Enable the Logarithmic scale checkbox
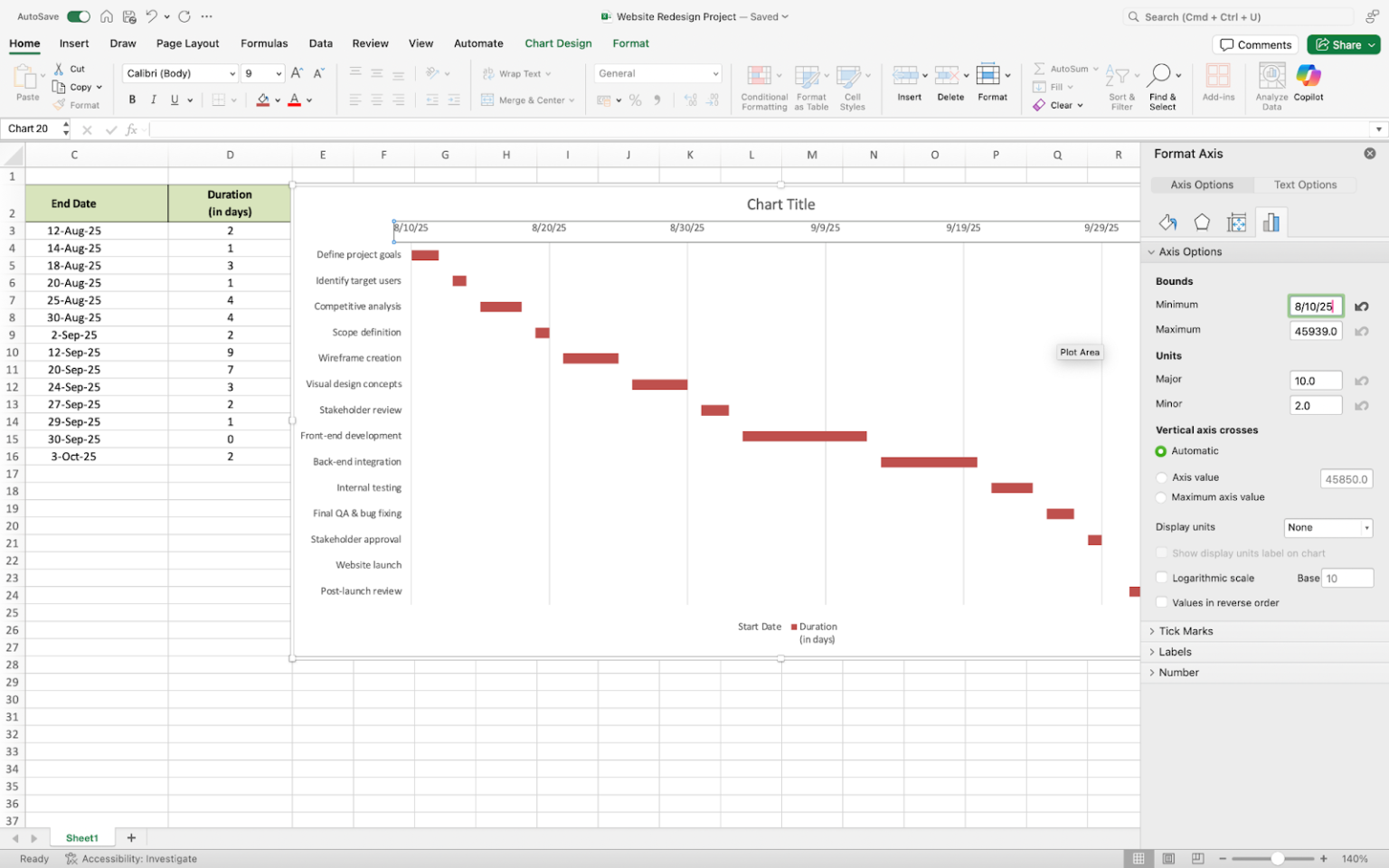 coord(1161,578)
